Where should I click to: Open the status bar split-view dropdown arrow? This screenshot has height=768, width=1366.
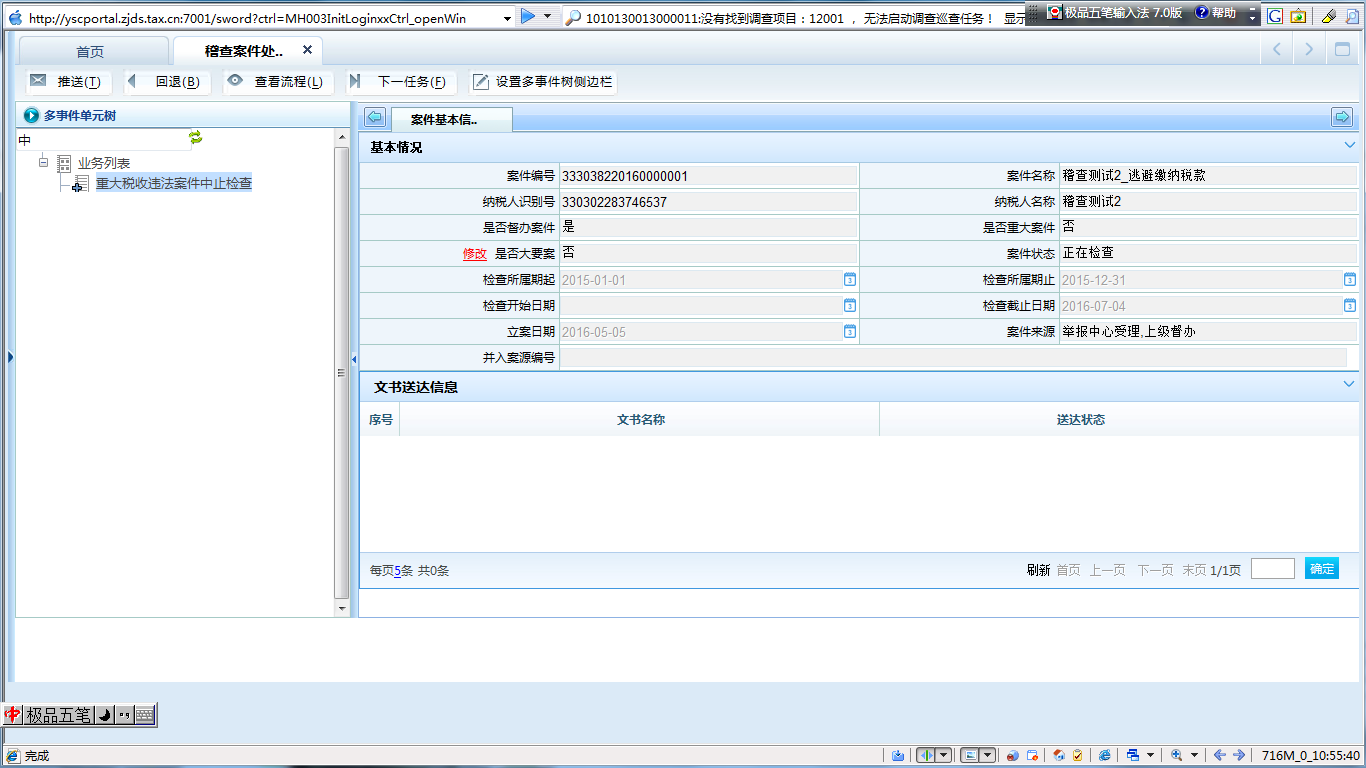(944, 755)
